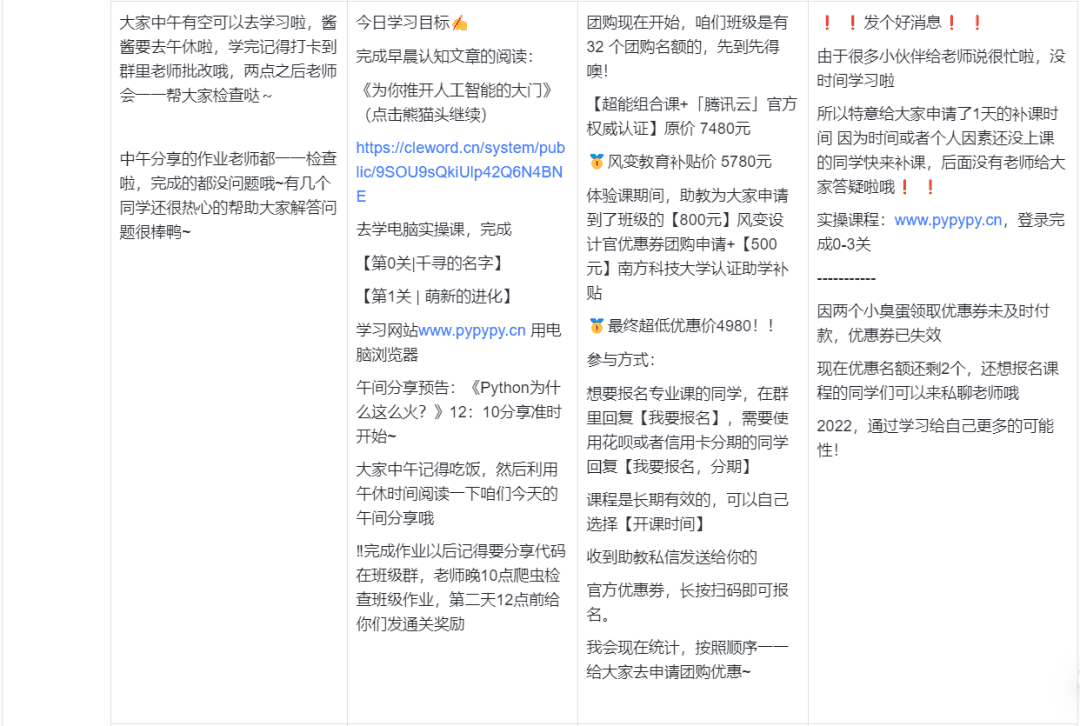Click the text ‼完成作业以后记得要分享代码
The width and height of the screenshot is (1080, 726).
460,550
